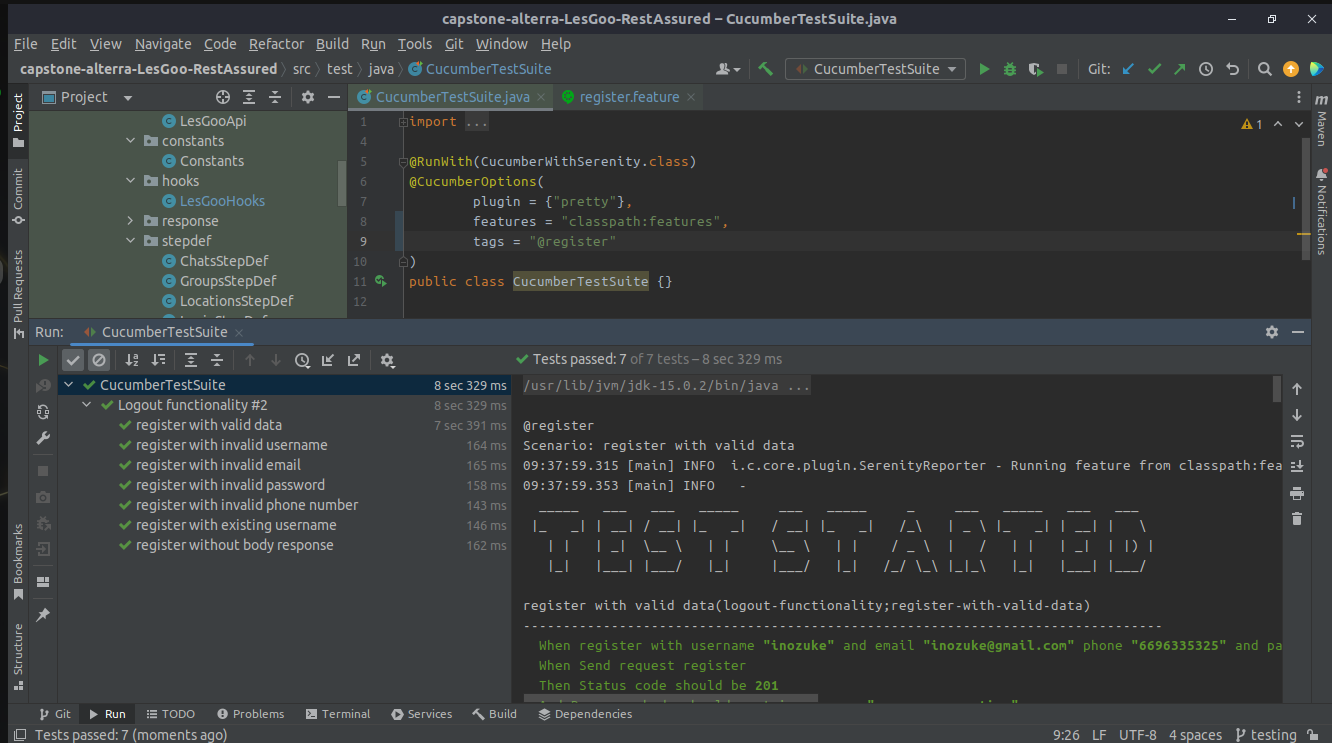The height and width of the screenshot is (743, 1332).
Task: Run the CucumberTestSuite with the green play icon
Action: [984, 69]
